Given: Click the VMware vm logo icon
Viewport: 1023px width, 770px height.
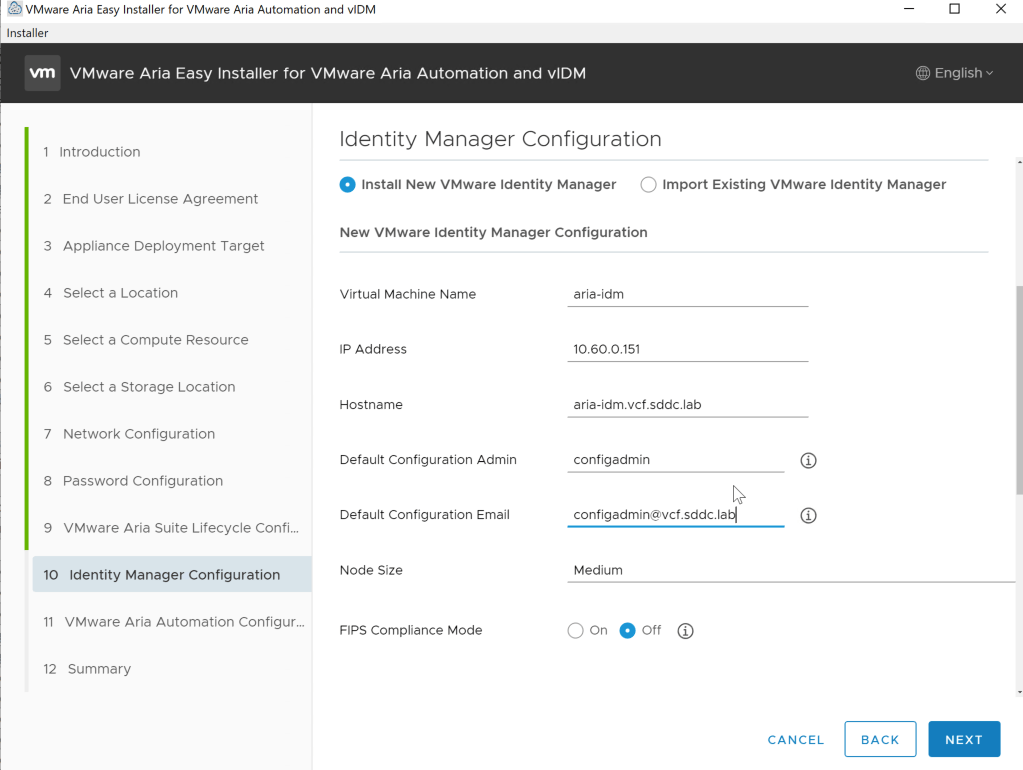Looking at the screenshot, I should pos(42,73).
